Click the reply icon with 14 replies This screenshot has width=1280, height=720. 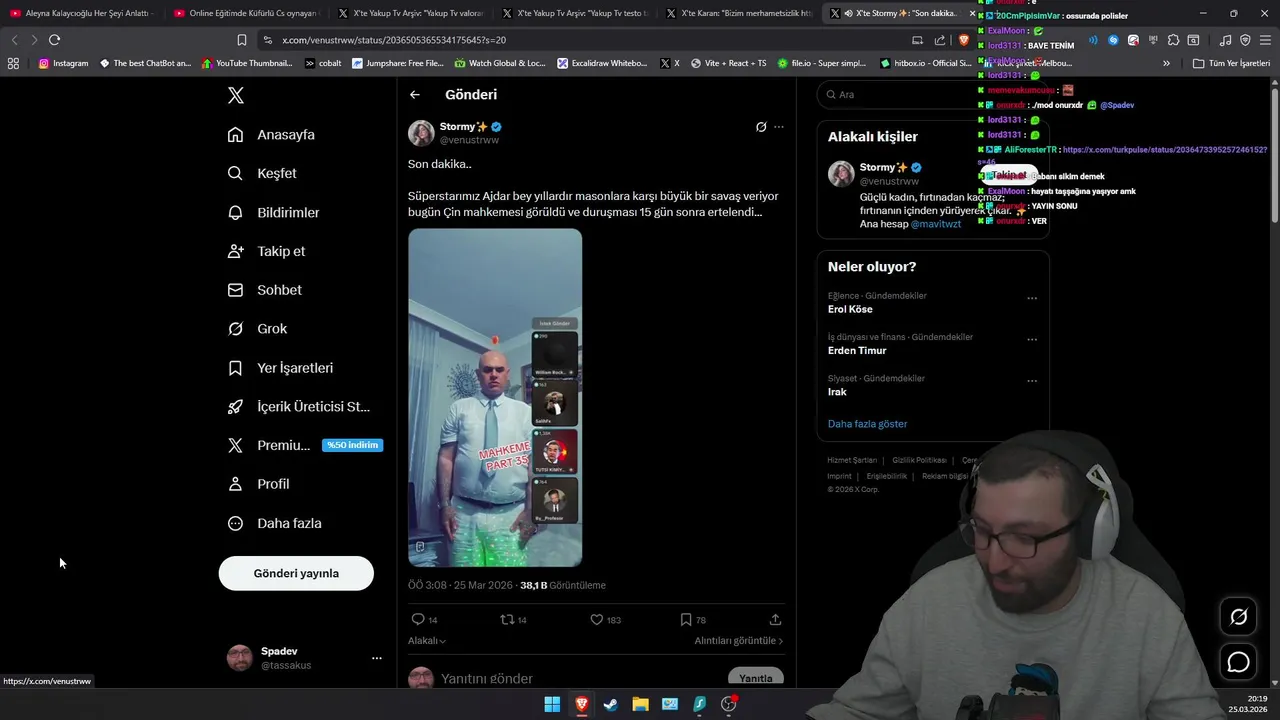425,620
